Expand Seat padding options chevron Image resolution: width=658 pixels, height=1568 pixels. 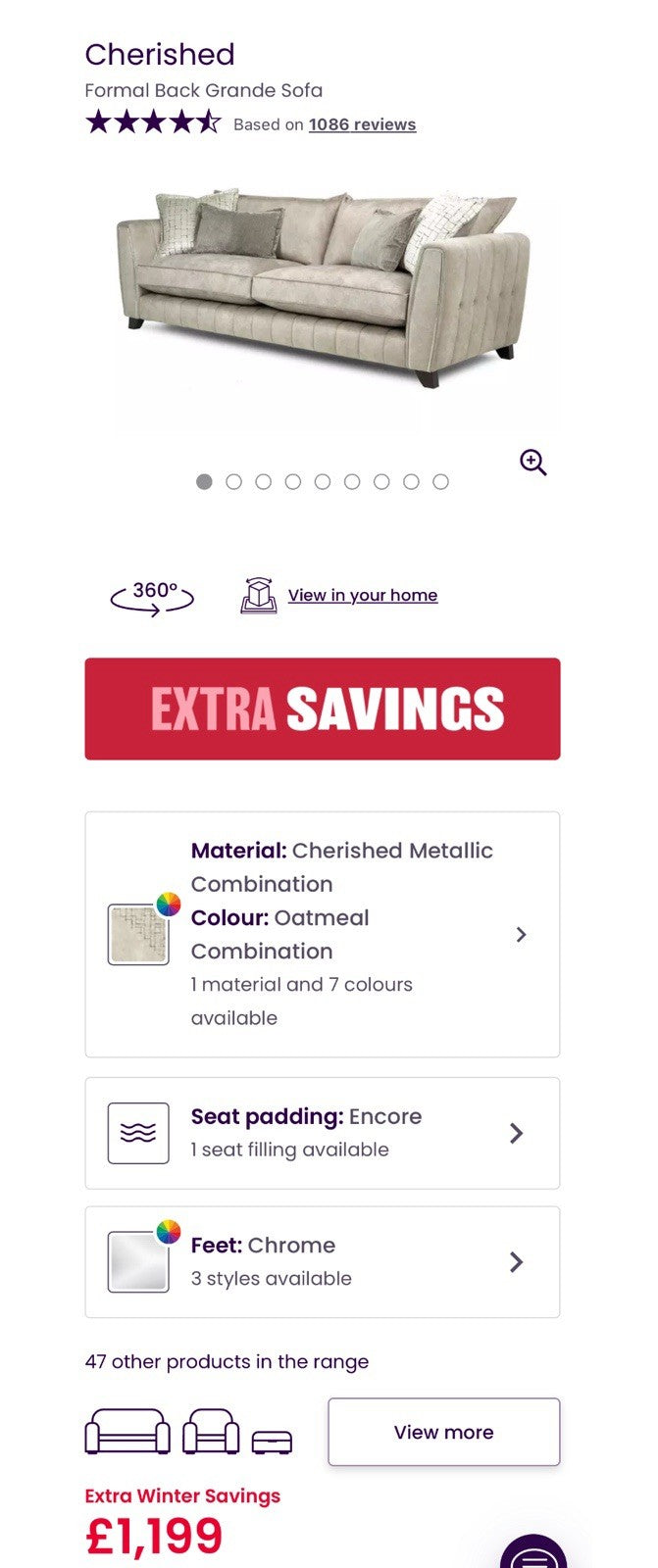pyautogui.click(x=517, y=1134)
